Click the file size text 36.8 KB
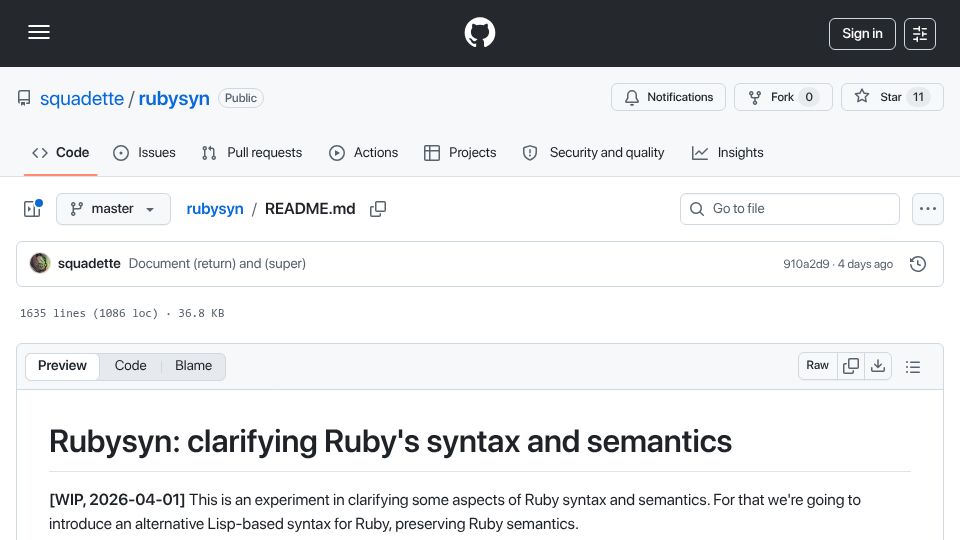This screenshot has height=540, width=960. [x=201, y=313]
